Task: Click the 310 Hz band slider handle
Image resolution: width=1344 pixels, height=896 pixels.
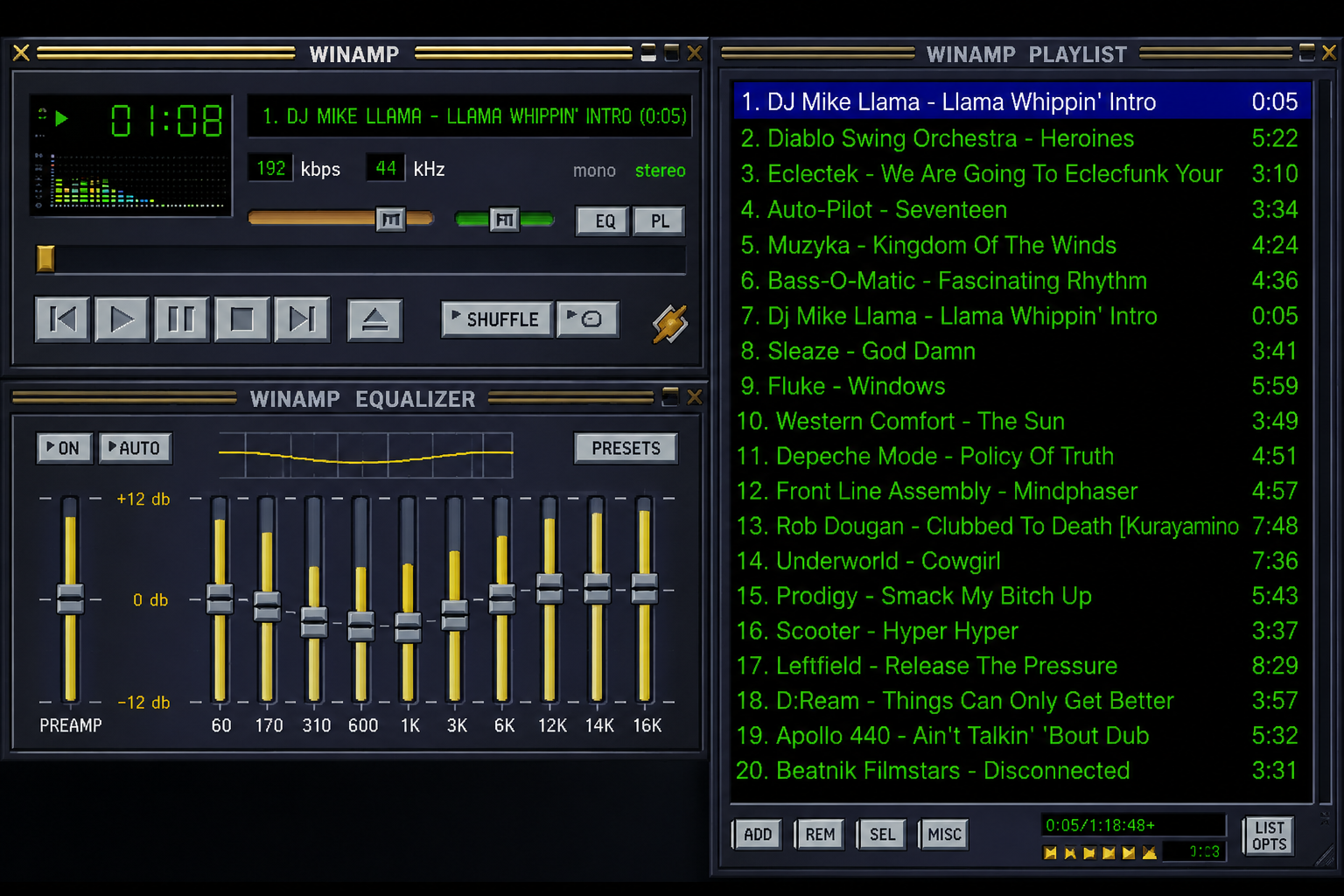Action: pos(314,621)
